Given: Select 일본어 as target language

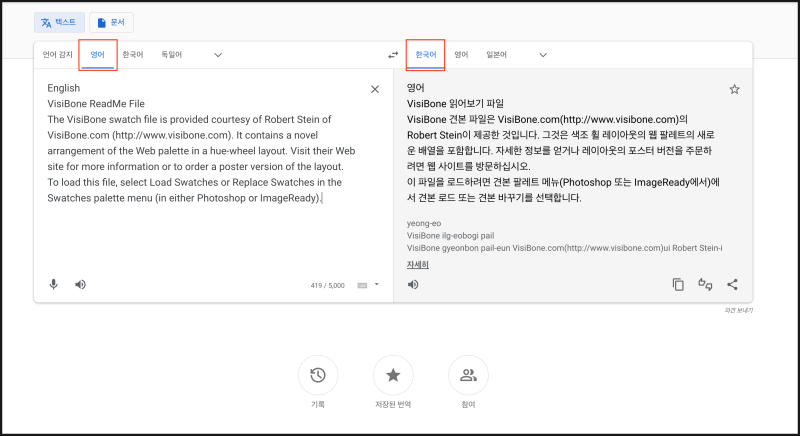Looking at the screenshot, I should point(496,55).
